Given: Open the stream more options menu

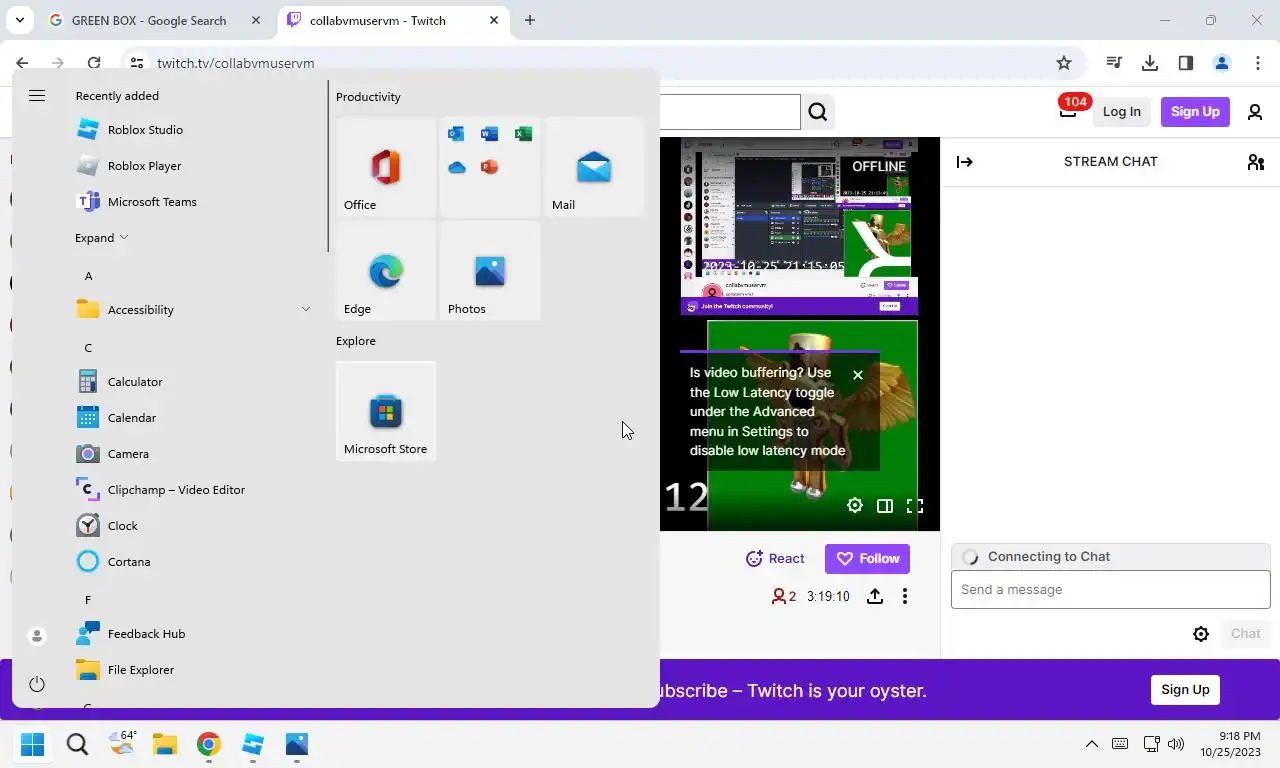Looking at the screenshot, I should pos(905,596).
